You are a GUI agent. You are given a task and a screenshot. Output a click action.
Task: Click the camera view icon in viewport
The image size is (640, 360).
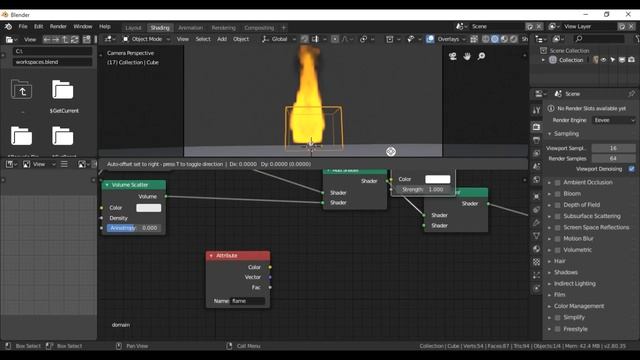pyautogui.click(x=453, y=56)
